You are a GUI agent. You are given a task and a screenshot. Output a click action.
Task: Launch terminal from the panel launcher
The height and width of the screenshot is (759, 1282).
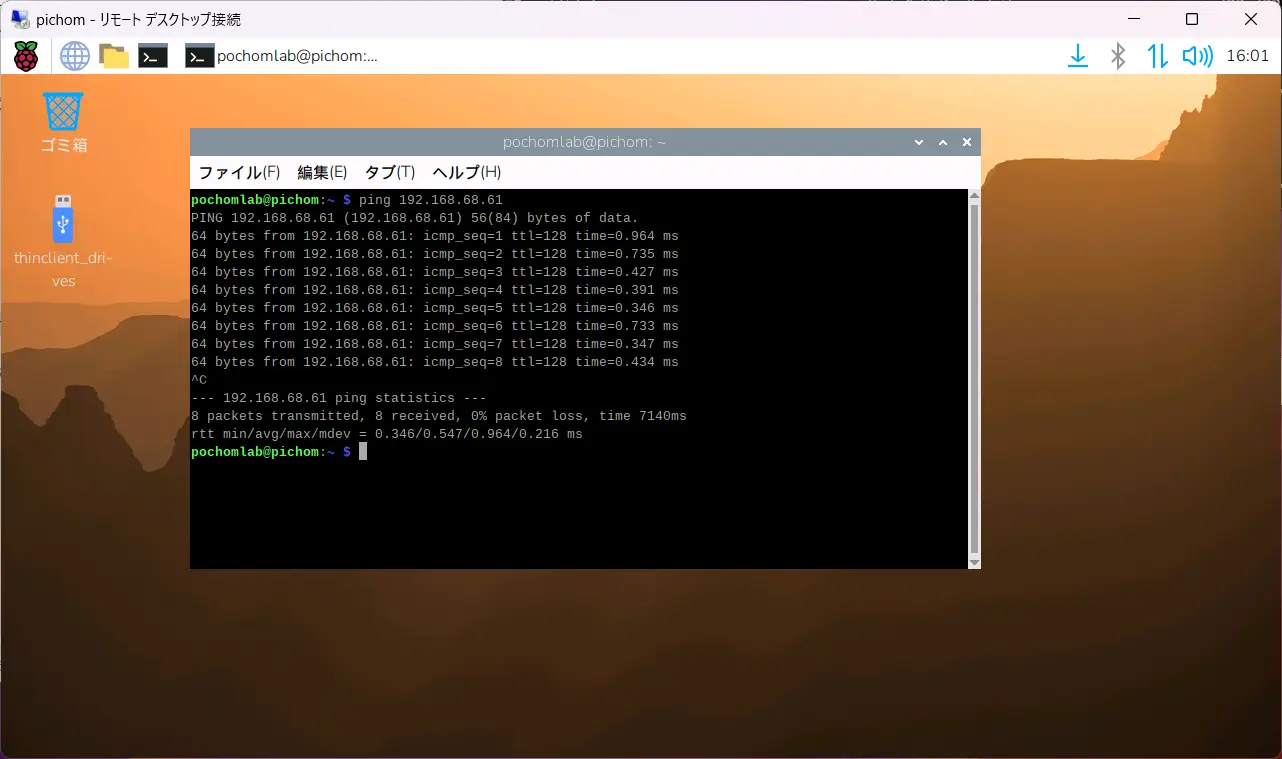click(x=153, y=56)
